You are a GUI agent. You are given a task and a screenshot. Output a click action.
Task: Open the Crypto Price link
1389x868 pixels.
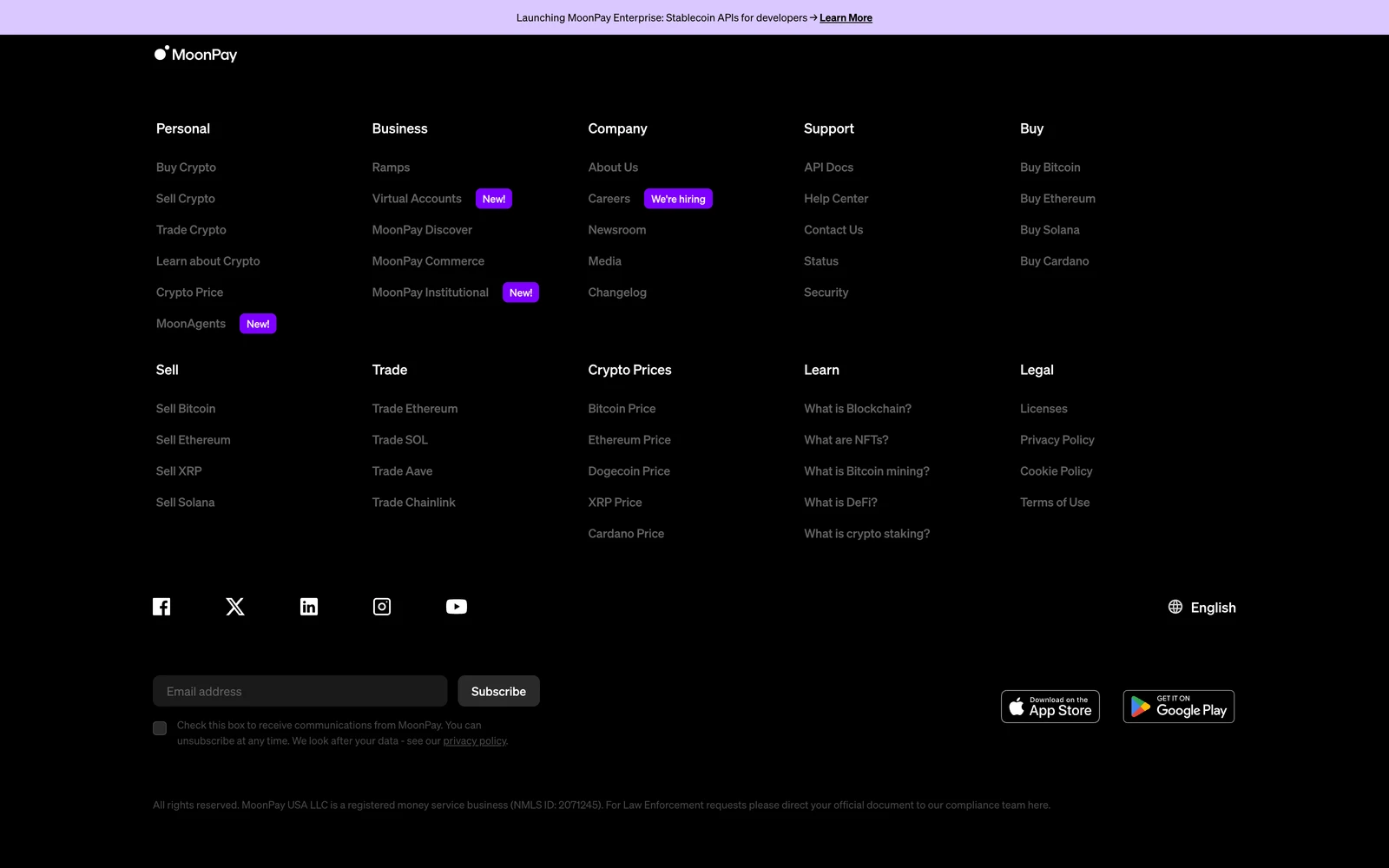[x=189, y=293]
